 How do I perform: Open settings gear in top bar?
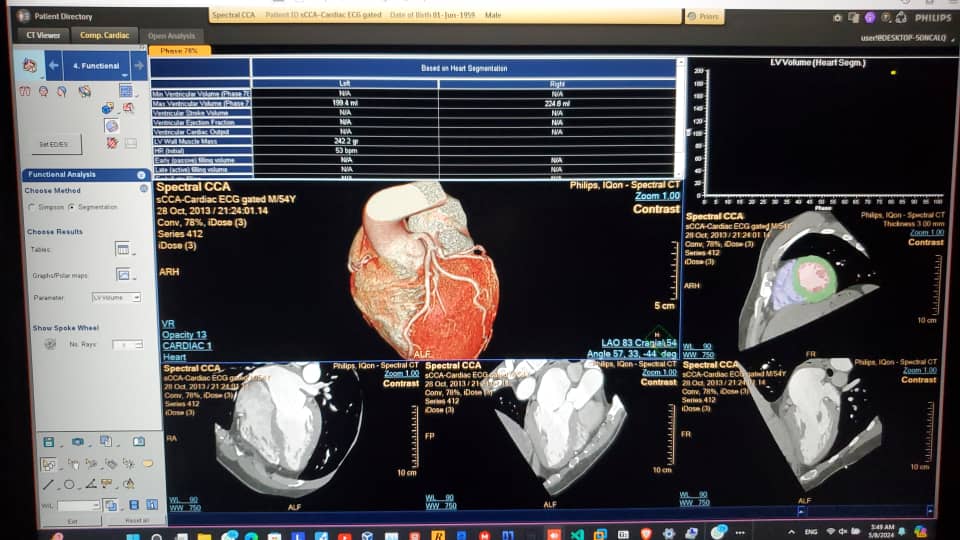[837, 18]
